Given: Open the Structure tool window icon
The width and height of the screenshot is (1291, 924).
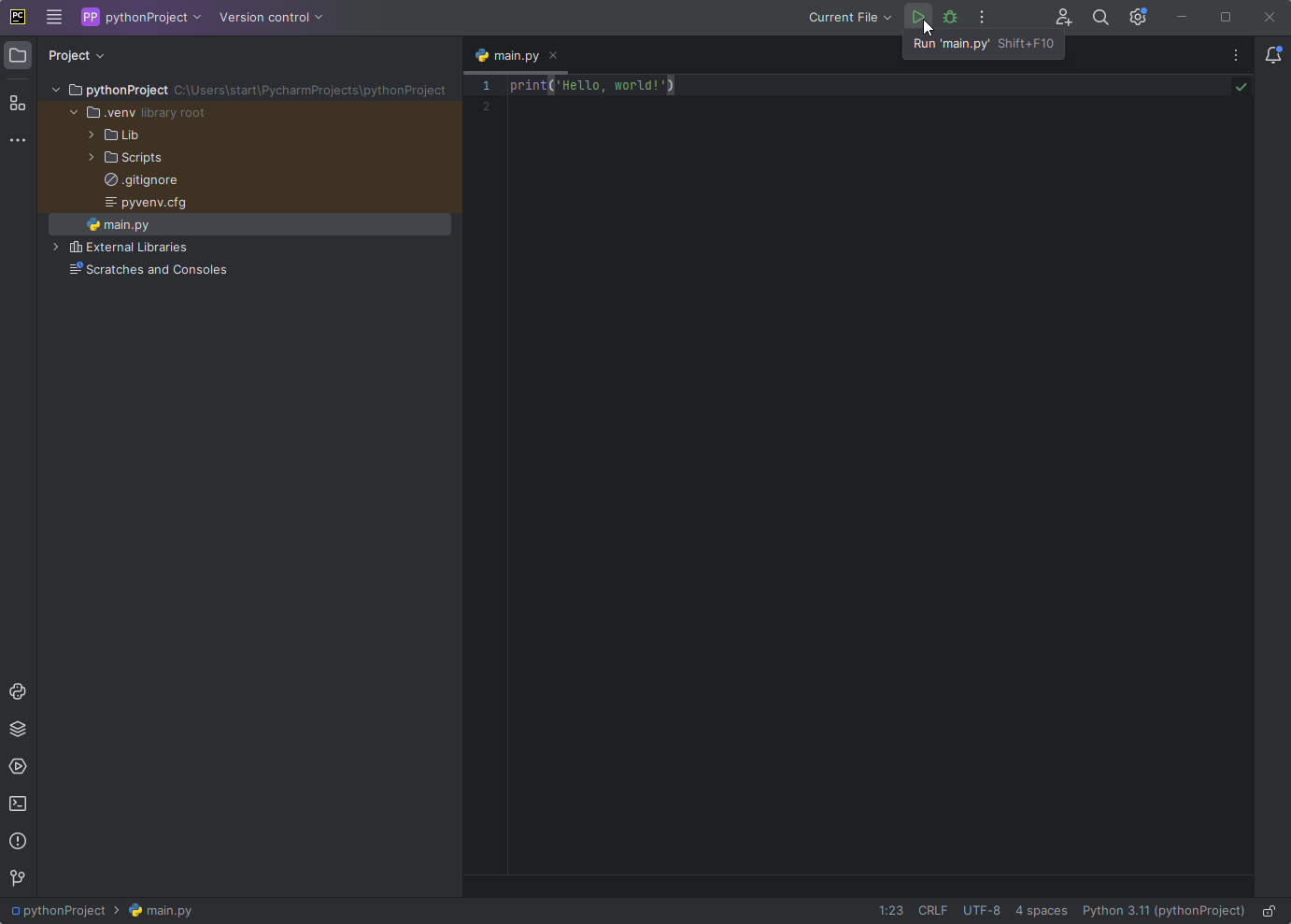Looking at the screenshot, I should 18,103.
